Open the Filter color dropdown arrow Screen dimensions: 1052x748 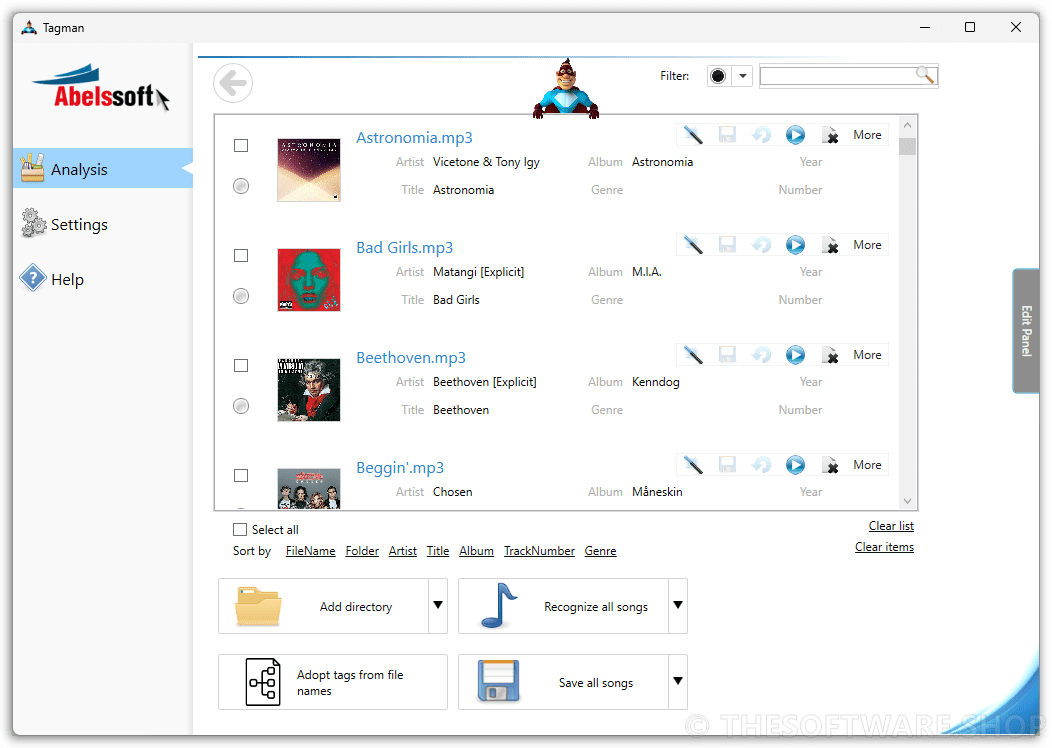(742, 76)
